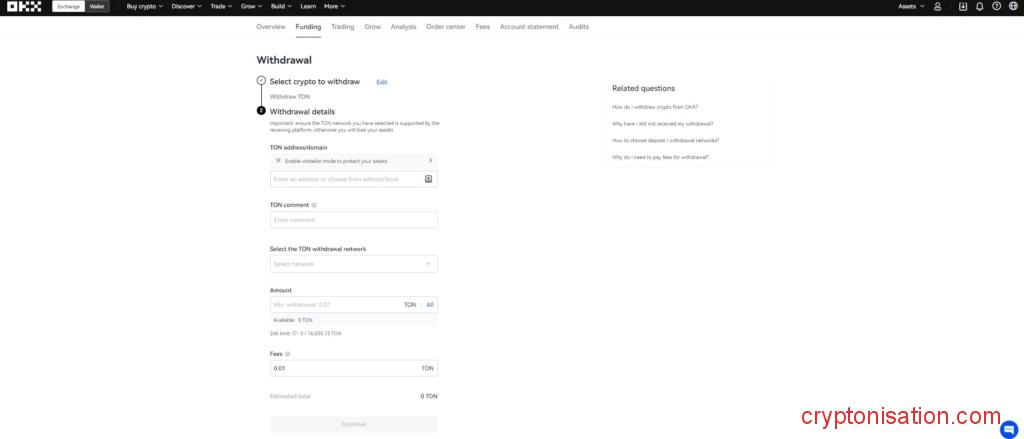
Task: Click the Edit link for crypto selection
Action: click(382, 82)
